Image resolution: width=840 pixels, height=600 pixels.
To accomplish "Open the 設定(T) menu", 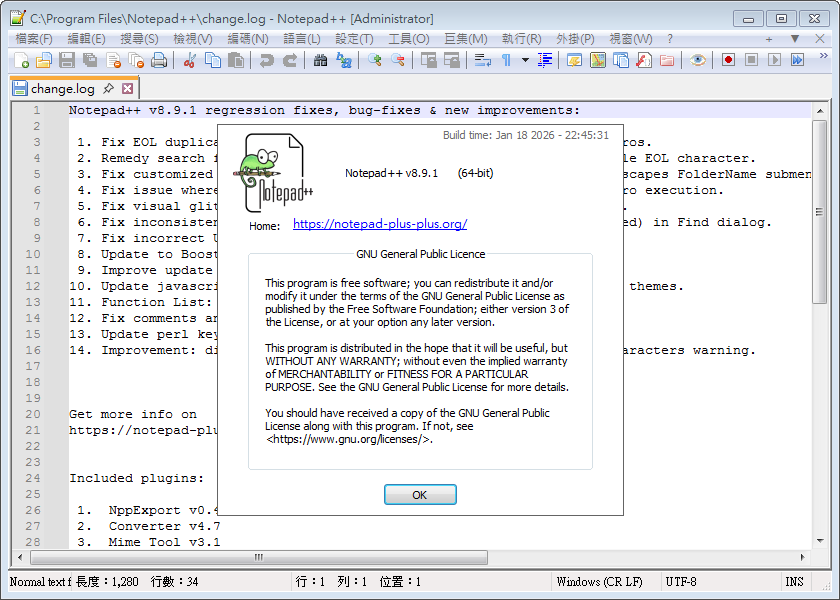I will point(354,39).
